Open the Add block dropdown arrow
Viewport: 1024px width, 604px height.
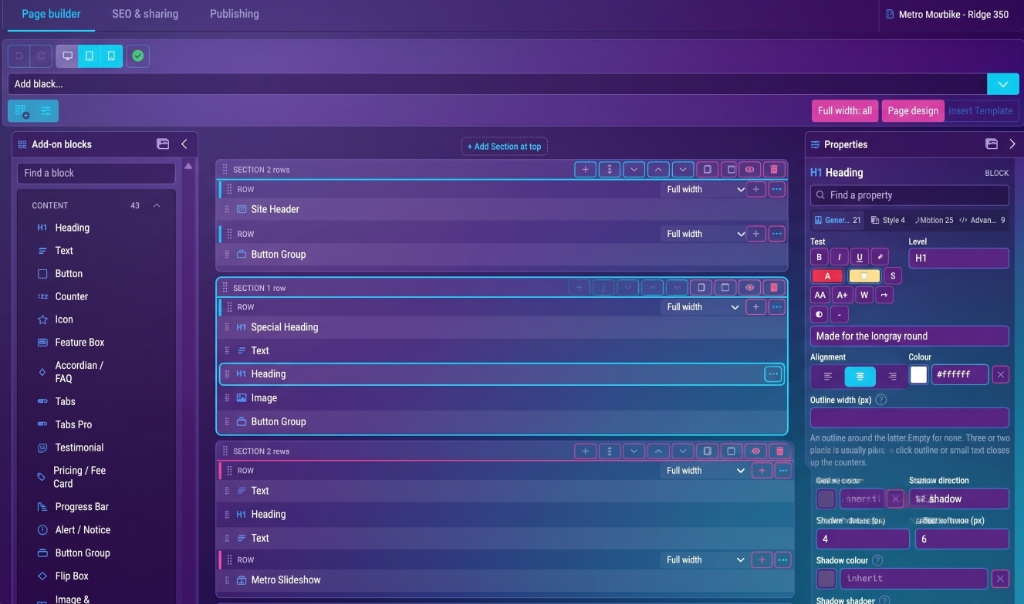[1002, 84]
